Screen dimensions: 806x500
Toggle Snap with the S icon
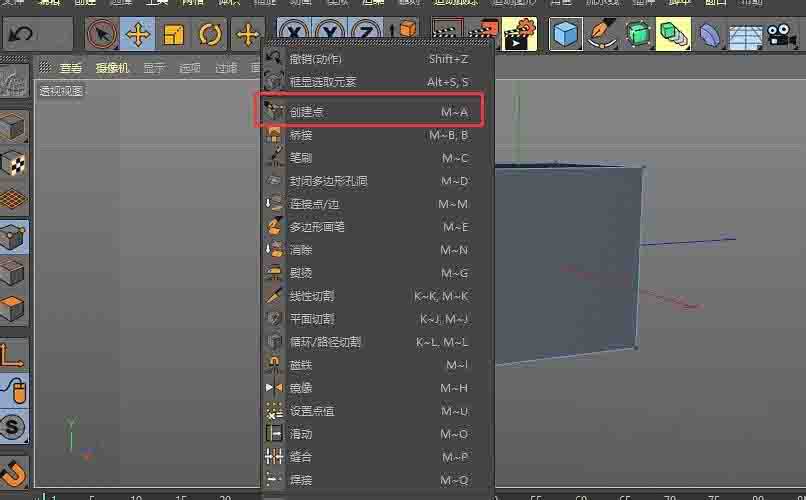(14, 427)
